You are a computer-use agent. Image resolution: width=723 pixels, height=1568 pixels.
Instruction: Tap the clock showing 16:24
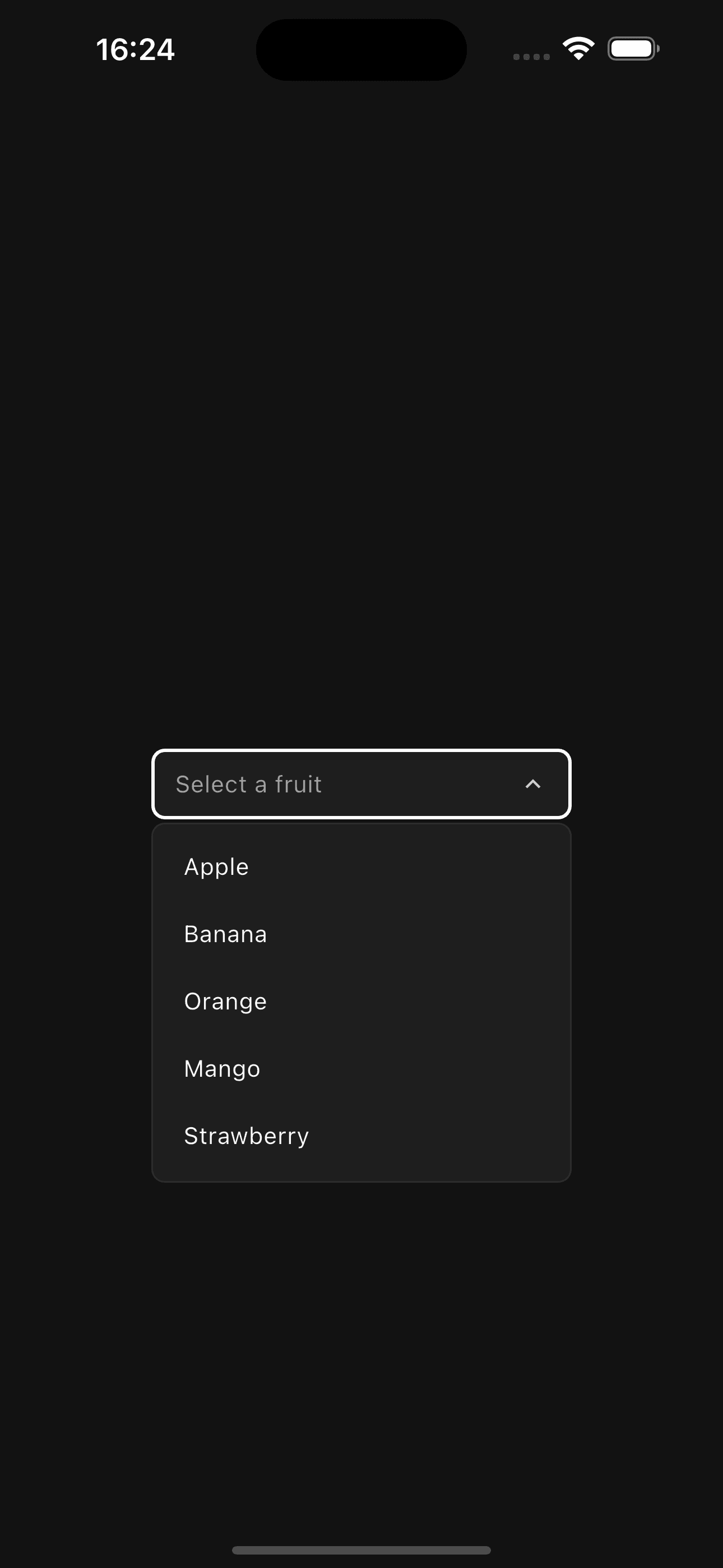135,49
